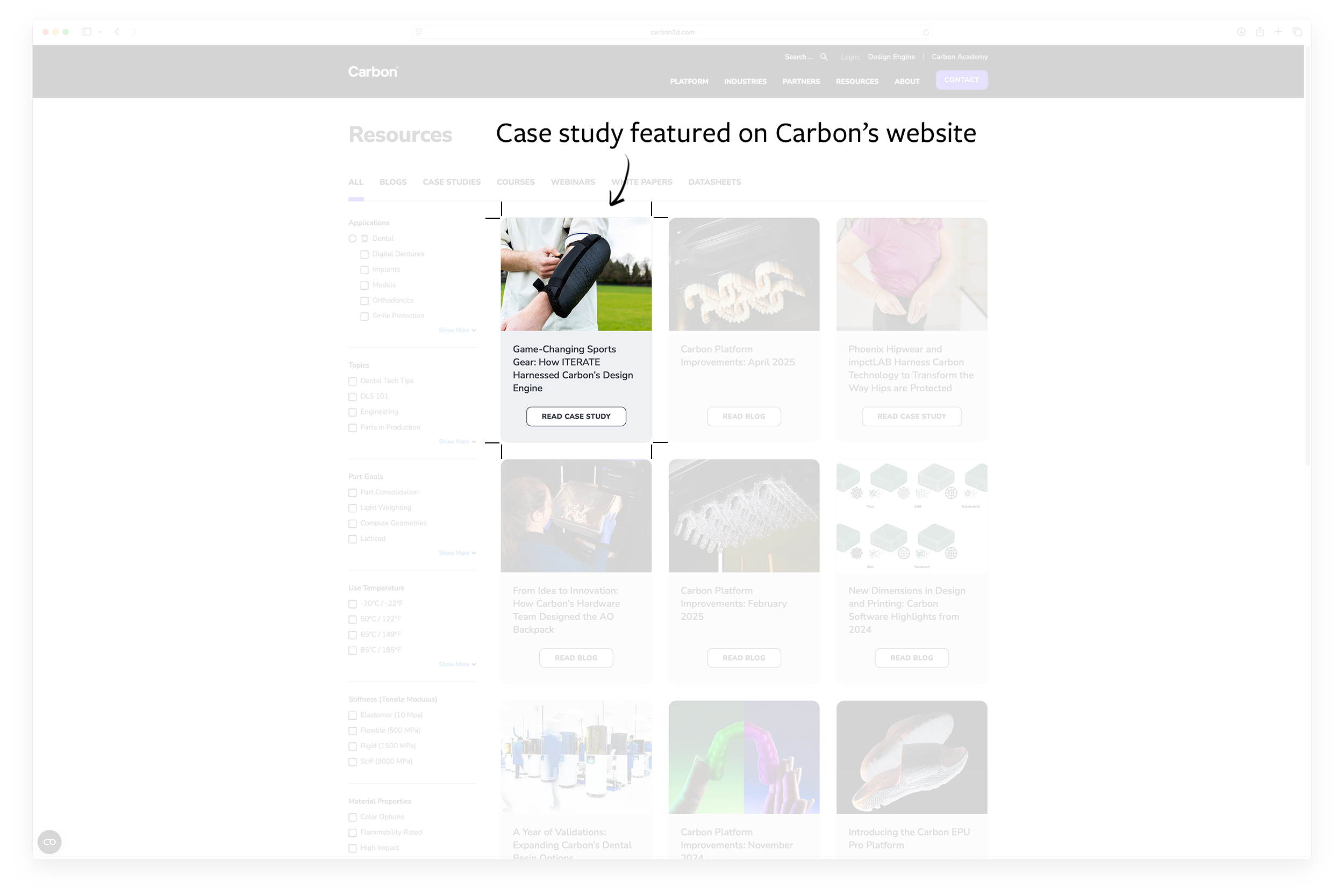Click READ BLOG for April 2025 improvements

[x=744, y=417]
